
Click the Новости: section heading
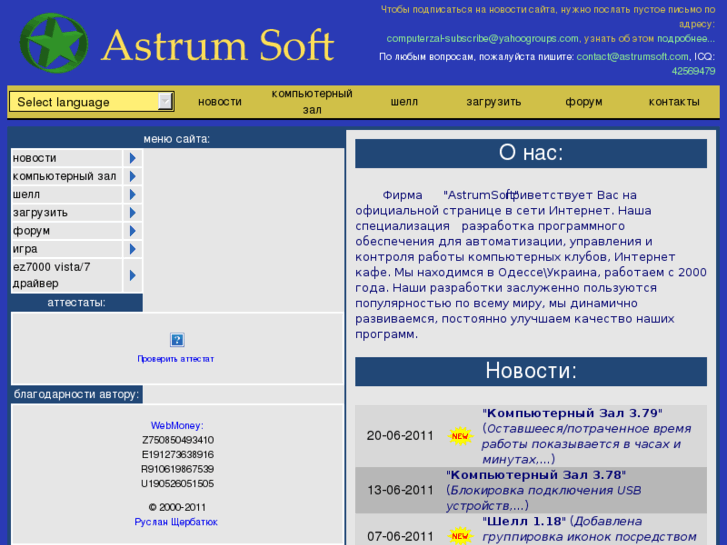click(531, 371)
